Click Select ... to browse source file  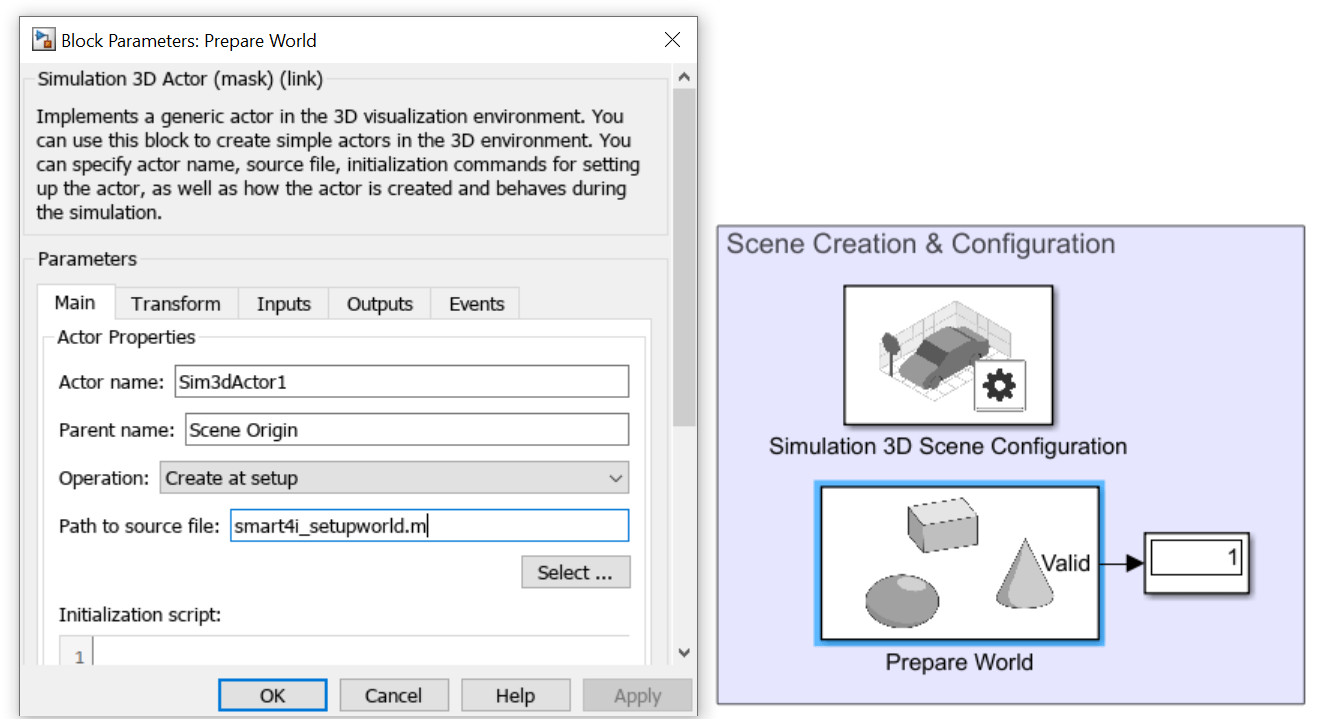pos(575,573)
